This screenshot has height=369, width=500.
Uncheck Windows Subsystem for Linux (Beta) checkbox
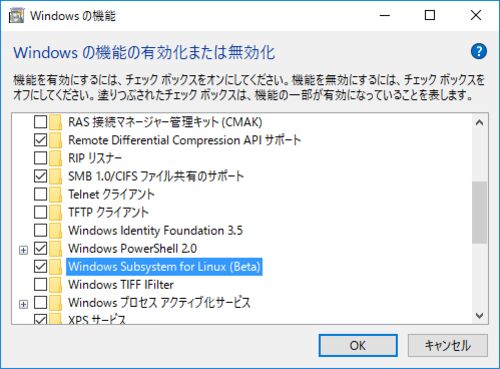click(41, 266)
